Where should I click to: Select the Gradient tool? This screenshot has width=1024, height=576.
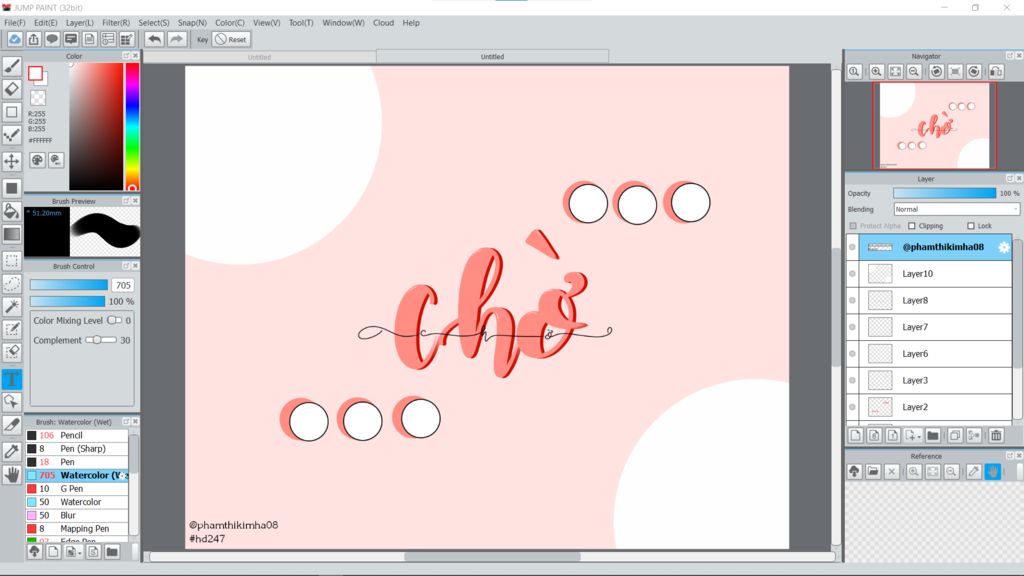click(12, 234)
